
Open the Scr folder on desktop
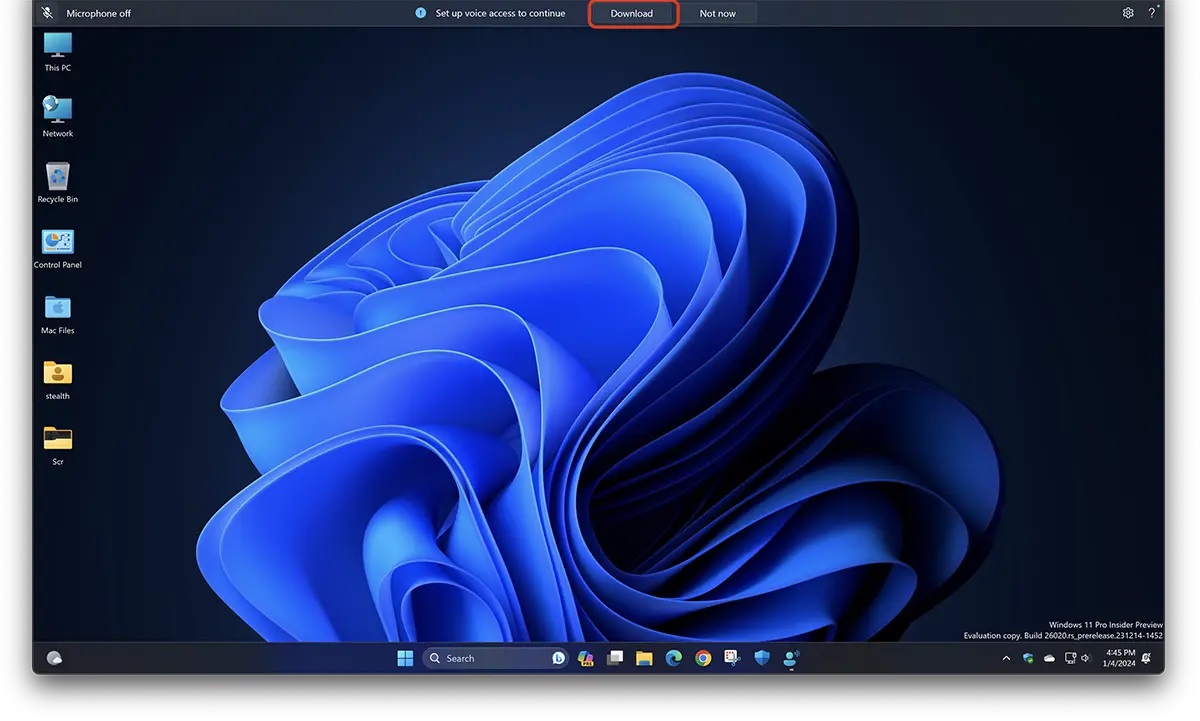tap(58, 439)
